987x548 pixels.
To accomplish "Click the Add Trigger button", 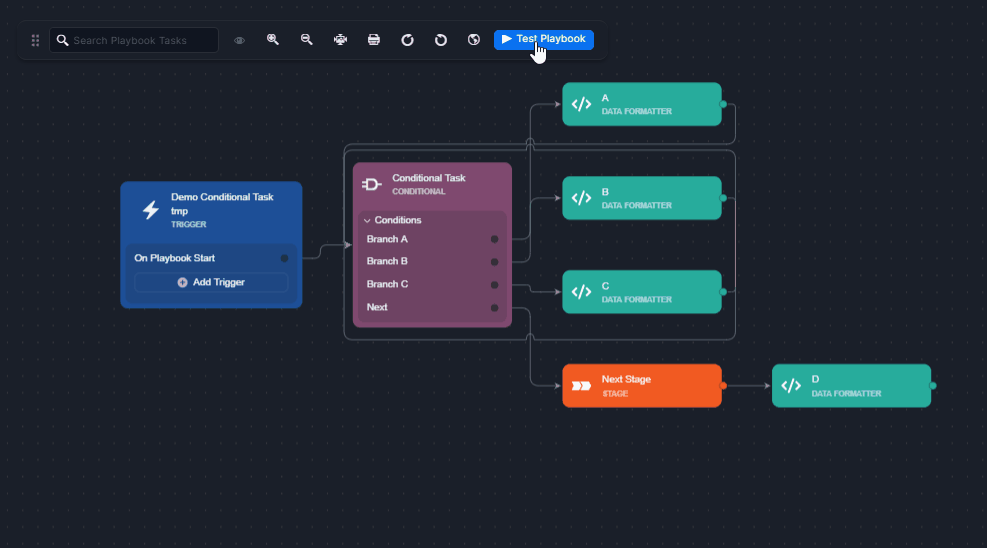I will (211, 283).
